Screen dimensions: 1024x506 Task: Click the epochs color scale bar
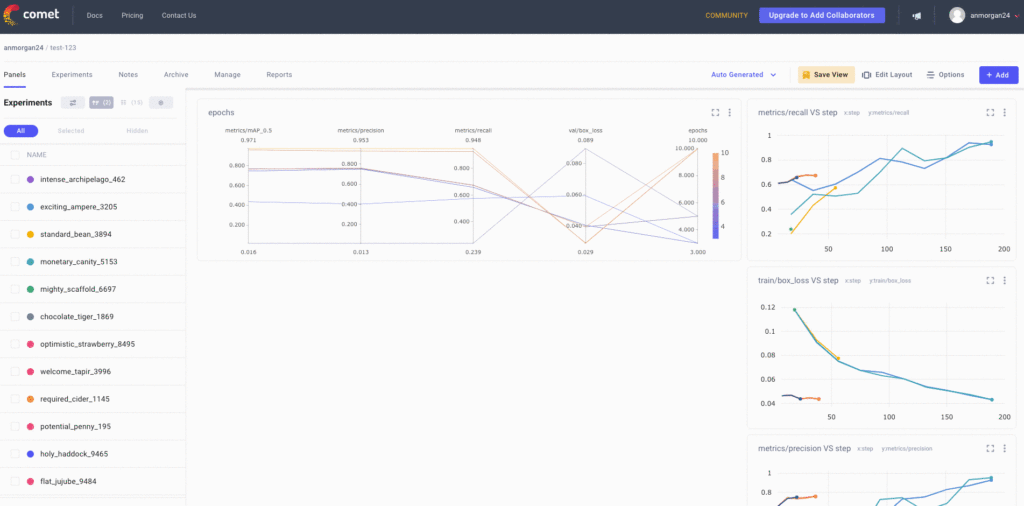716,195
